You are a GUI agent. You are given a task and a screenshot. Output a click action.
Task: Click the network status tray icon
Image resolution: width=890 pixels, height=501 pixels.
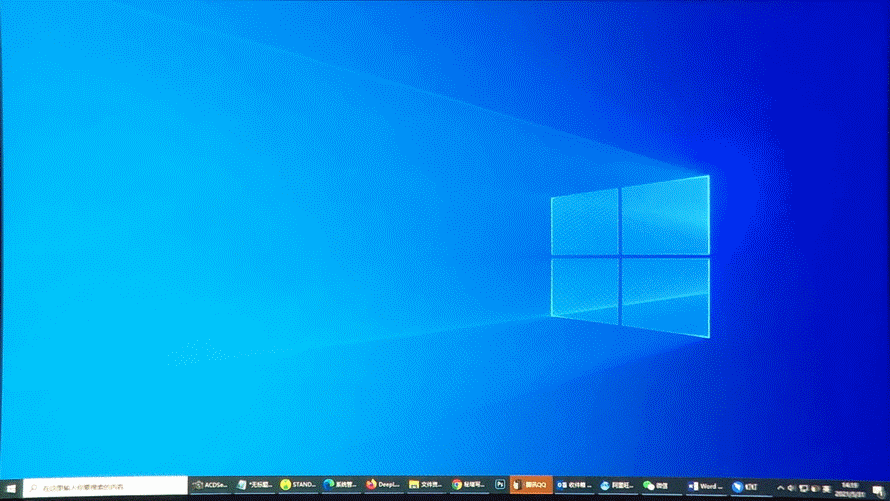(804, 489)
